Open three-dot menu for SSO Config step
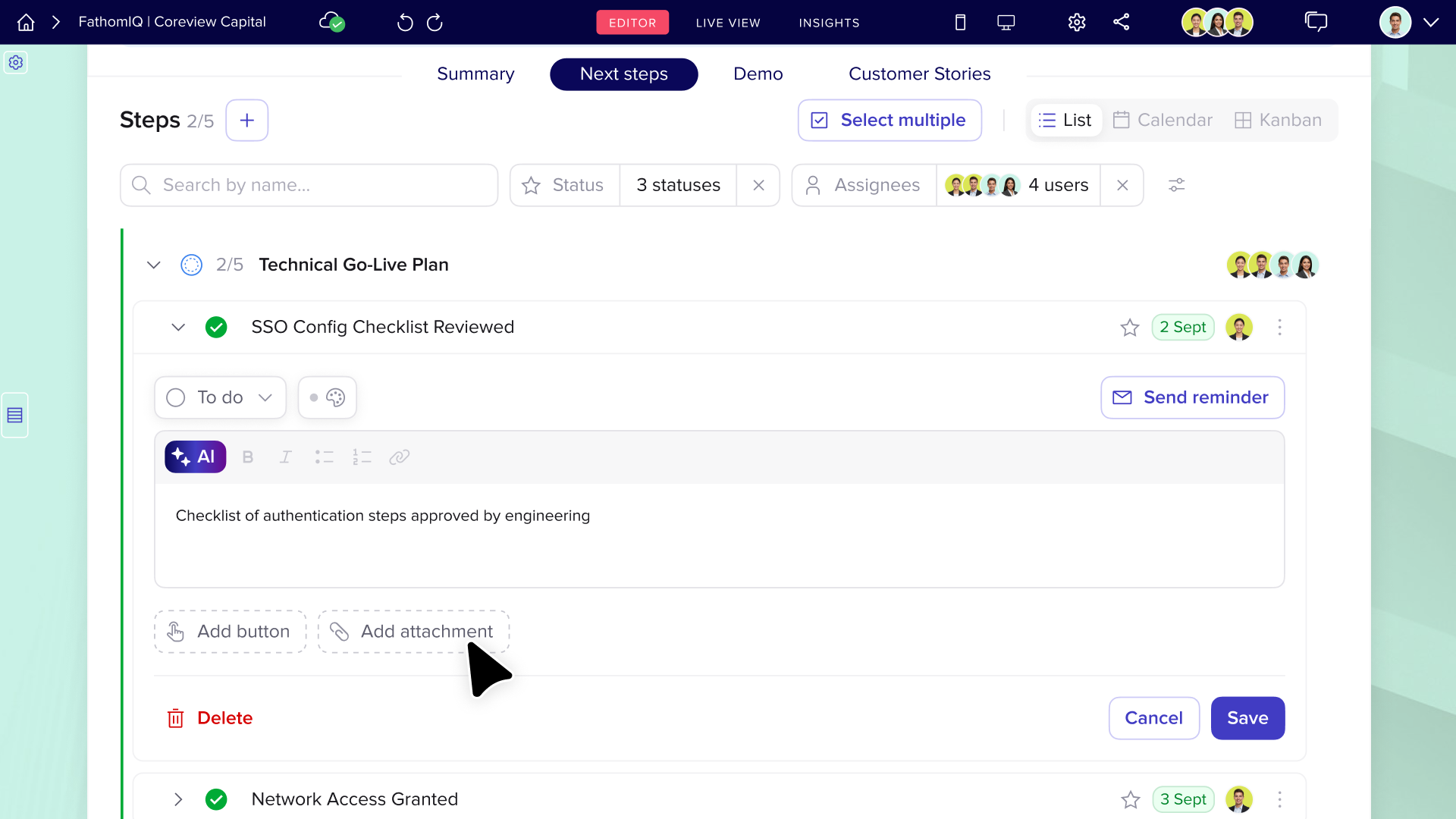1456x819 pixels. point(1279,328)
